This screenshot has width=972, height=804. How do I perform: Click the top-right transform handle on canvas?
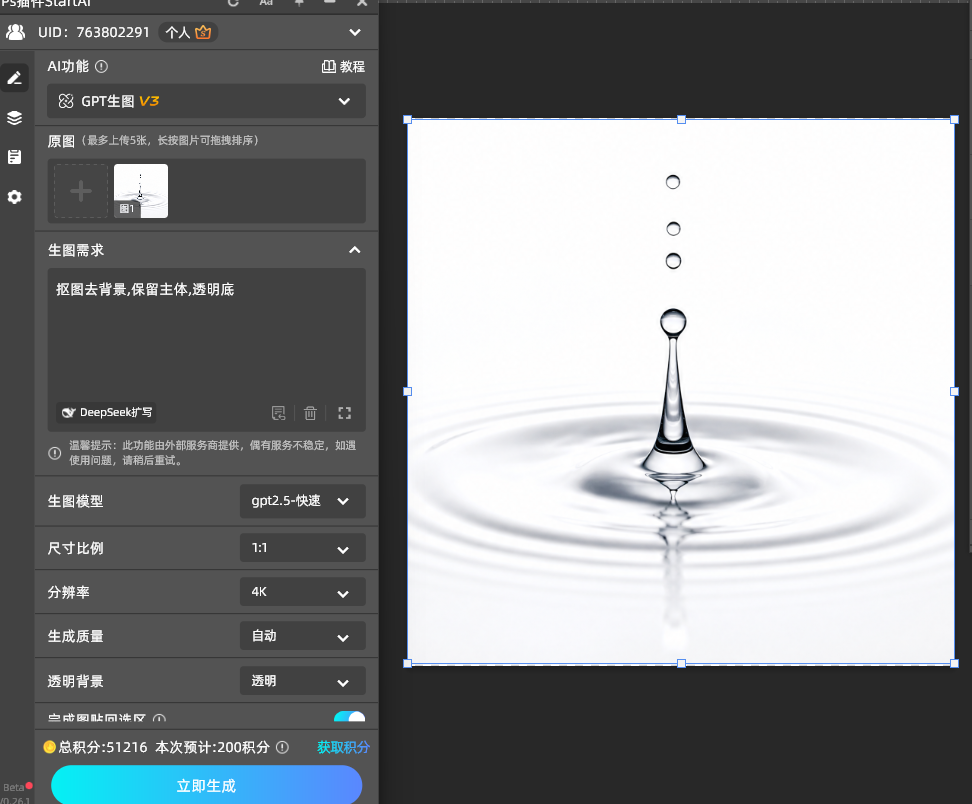point(954,120)
